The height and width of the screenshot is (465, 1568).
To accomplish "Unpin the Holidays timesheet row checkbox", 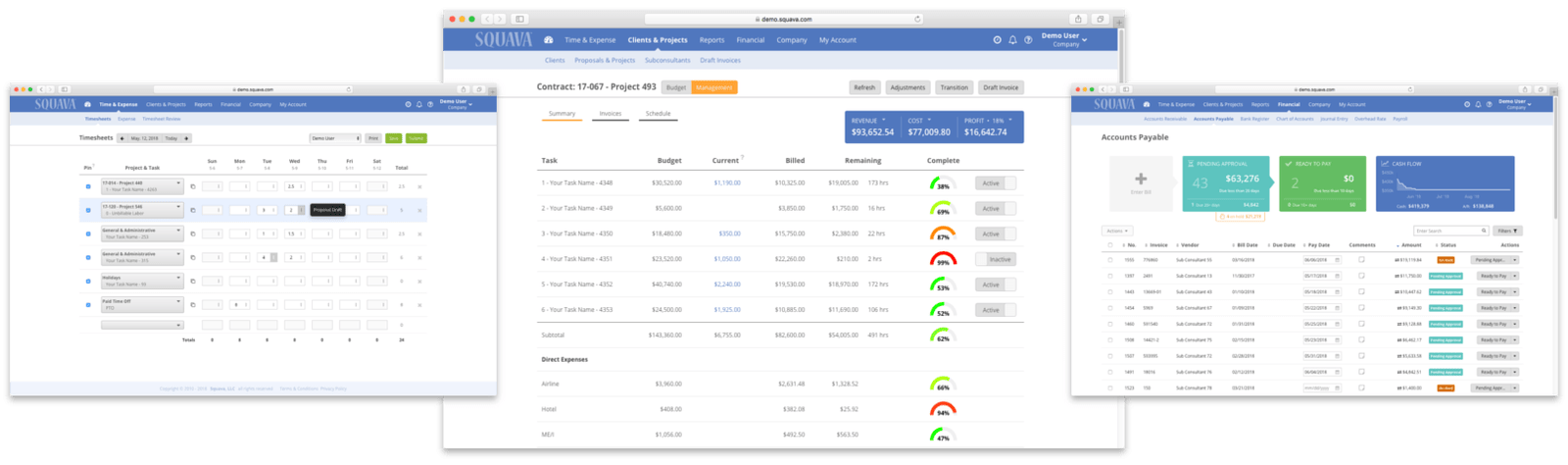I will pyautogui.click(x=87, y=281).
